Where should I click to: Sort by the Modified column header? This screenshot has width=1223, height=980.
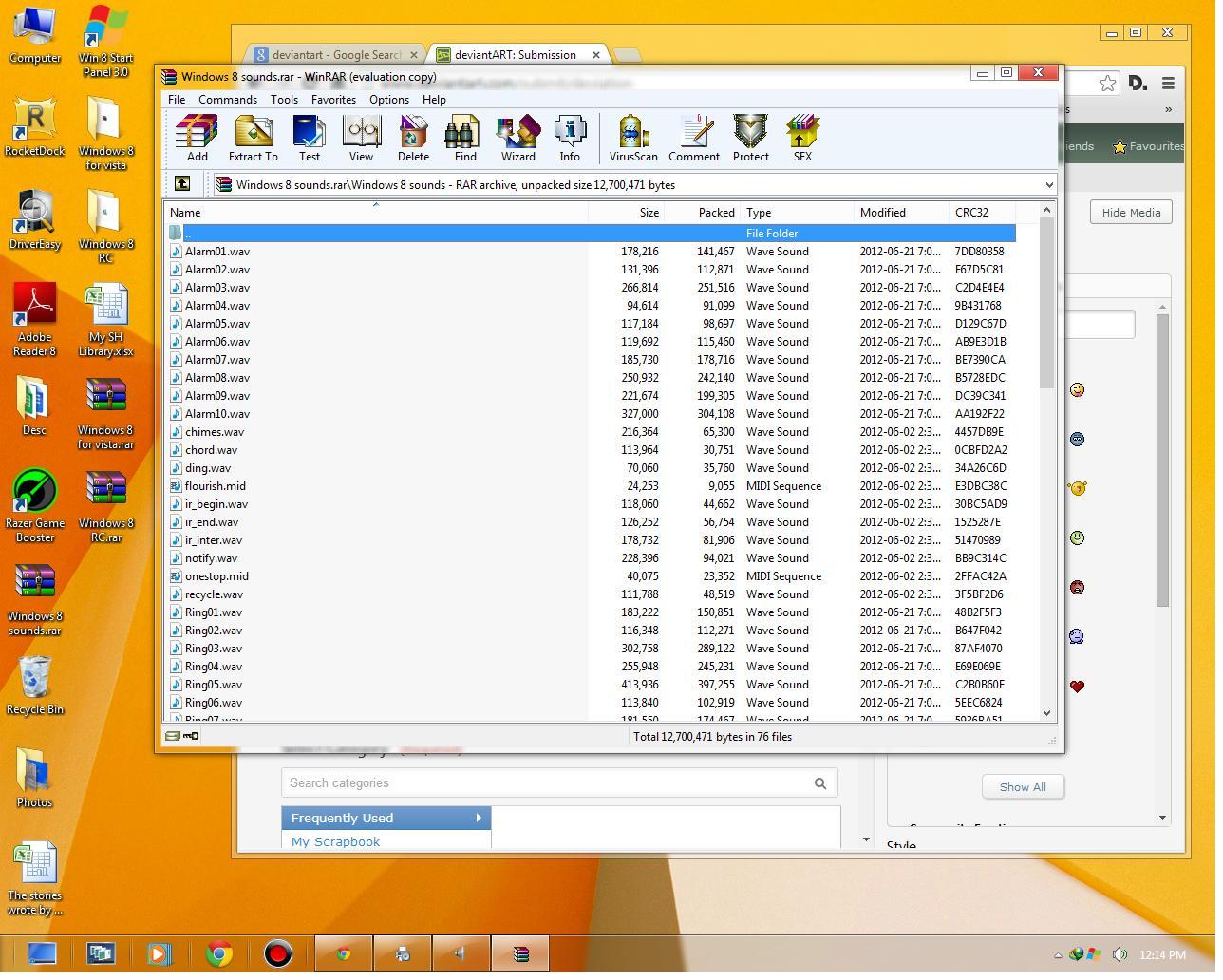[901, 213]
